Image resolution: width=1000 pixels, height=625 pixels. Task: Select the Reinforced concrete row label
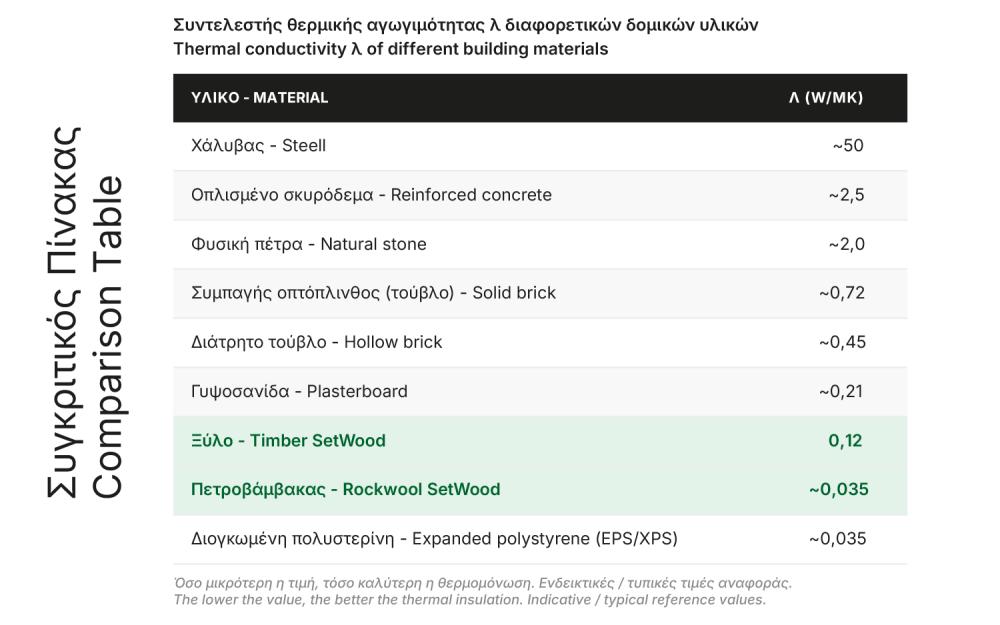371,195
